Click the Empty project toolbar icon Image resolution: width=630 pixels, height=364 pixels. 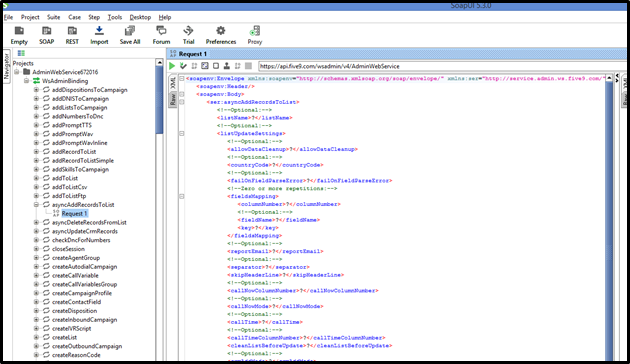coord(19,31)
